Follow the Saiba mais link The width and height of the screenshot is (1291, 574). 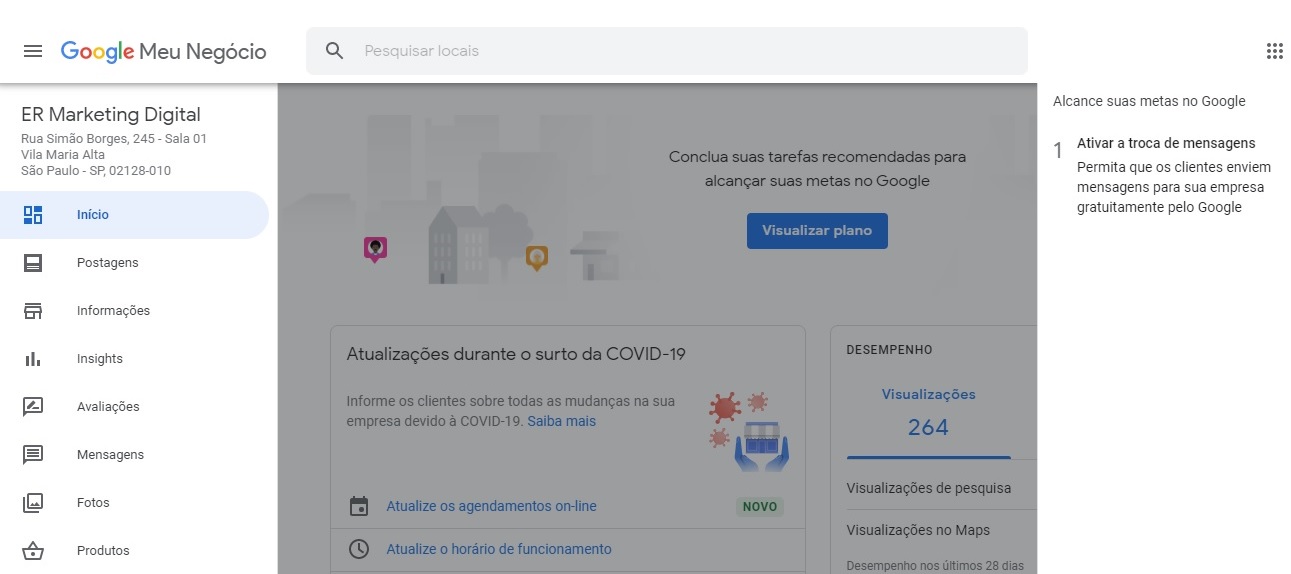coord(561,421)
